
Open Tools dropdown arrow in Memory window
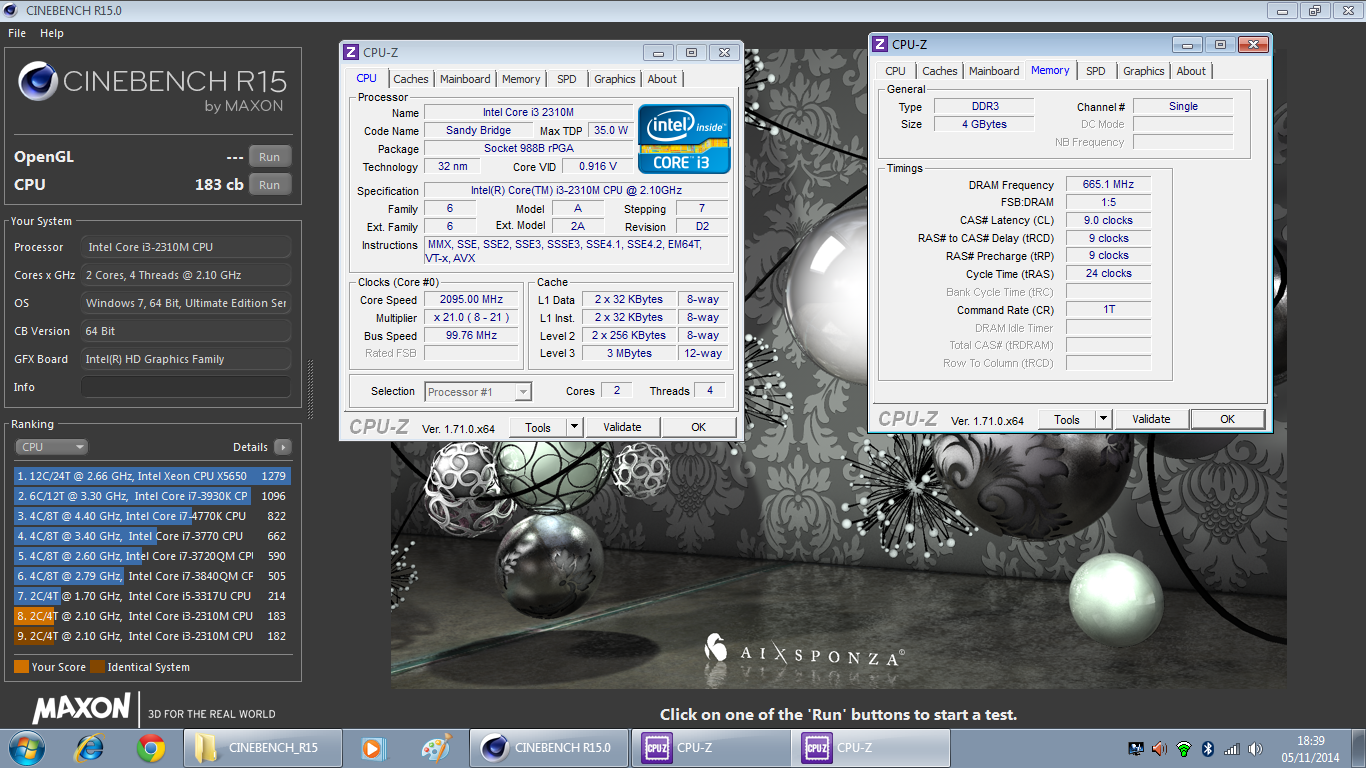(1103, 419)
